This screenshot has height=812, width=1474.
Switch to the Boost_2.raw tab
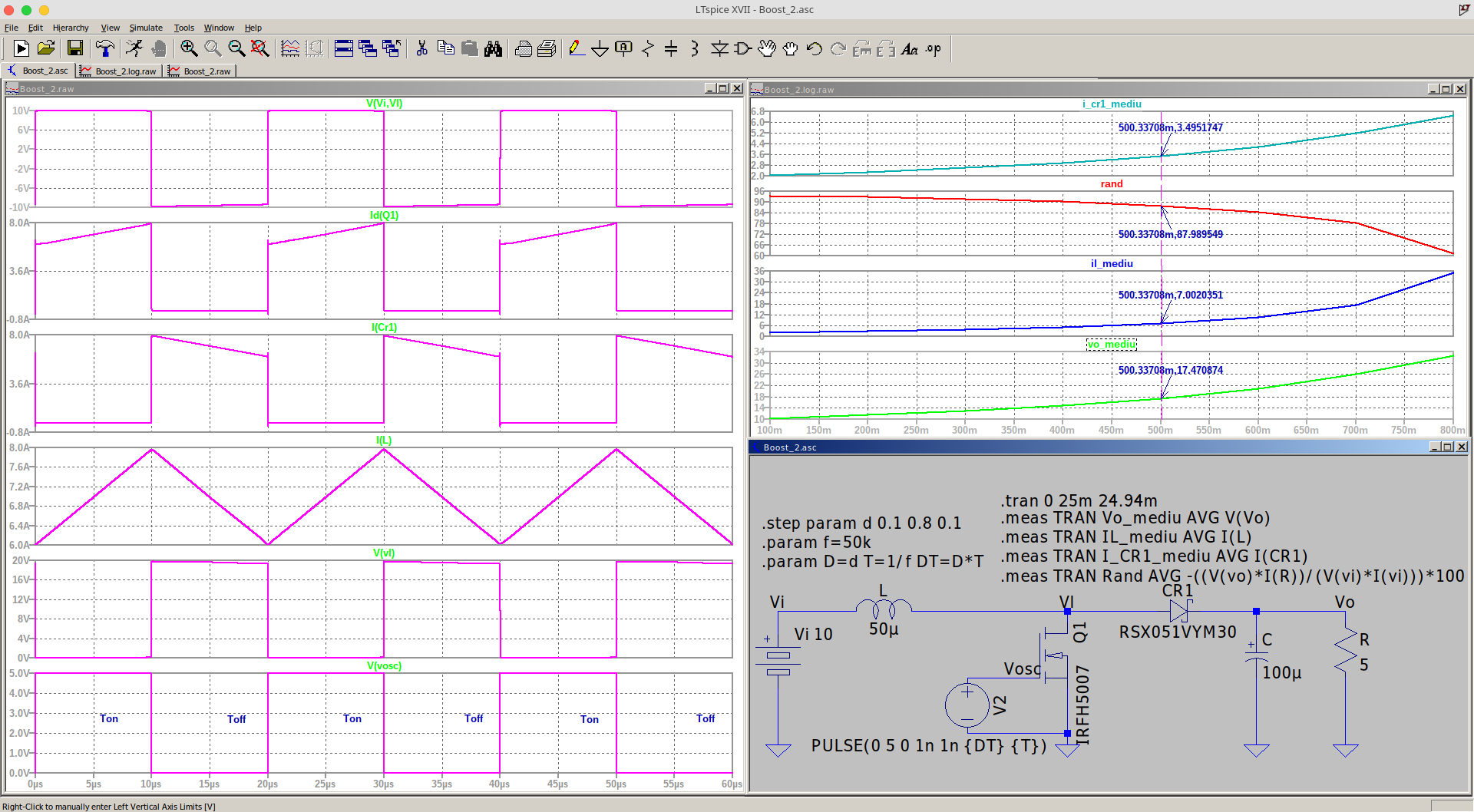[x=200, y=71]
